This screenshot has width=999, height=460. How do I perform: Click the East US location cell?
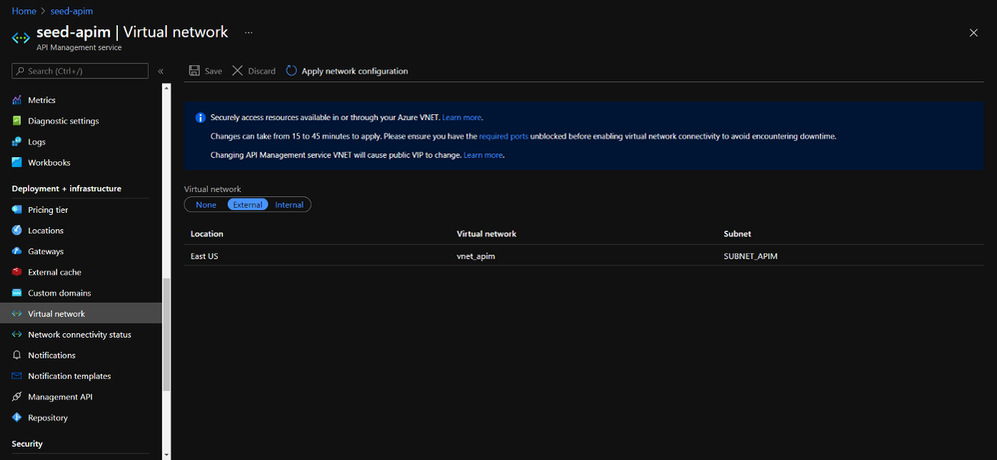[x=205, y=256]
